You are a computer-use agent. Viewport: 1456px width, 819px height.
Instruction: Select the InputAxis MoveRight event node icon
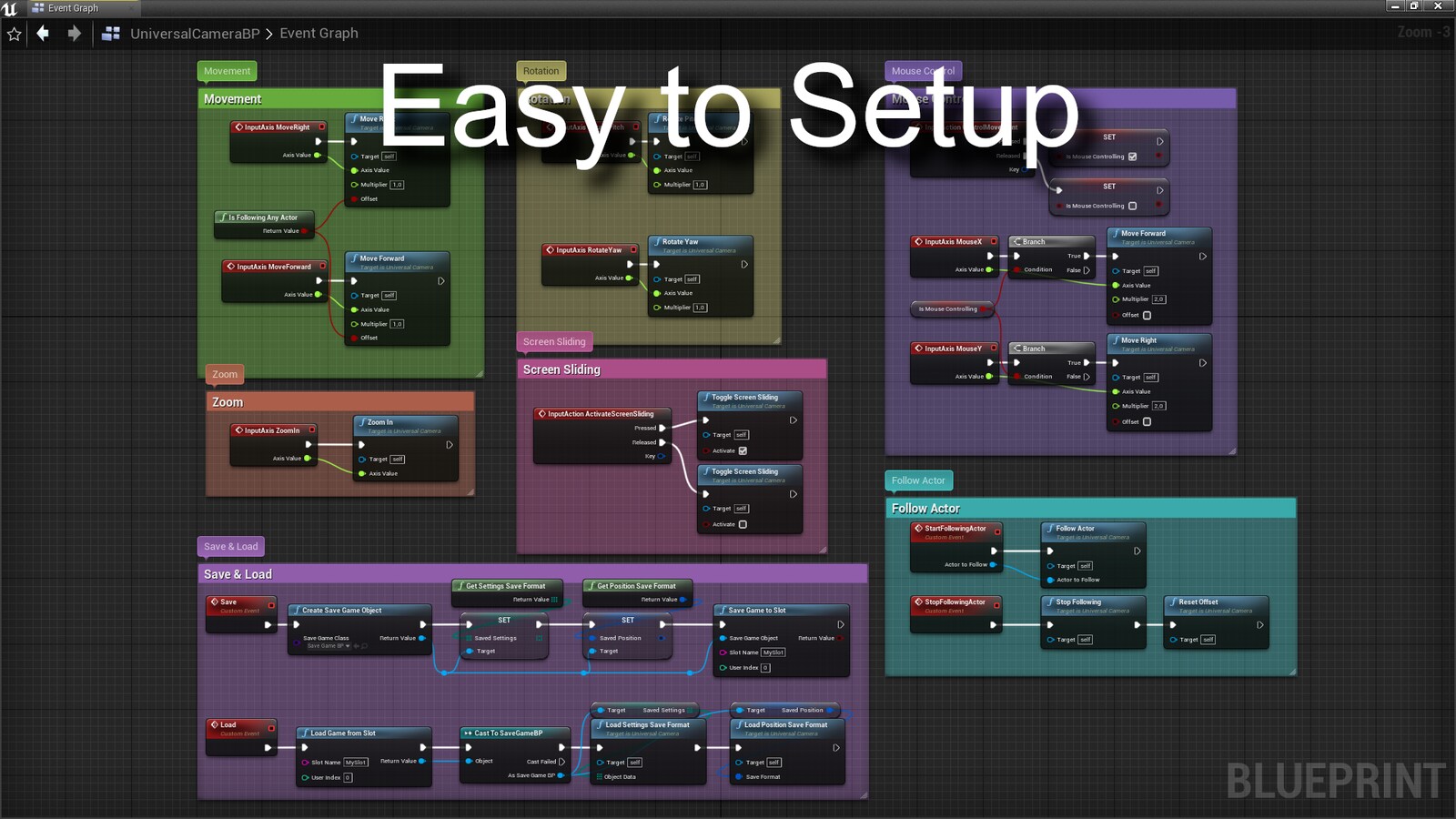(x=239, y=127)
